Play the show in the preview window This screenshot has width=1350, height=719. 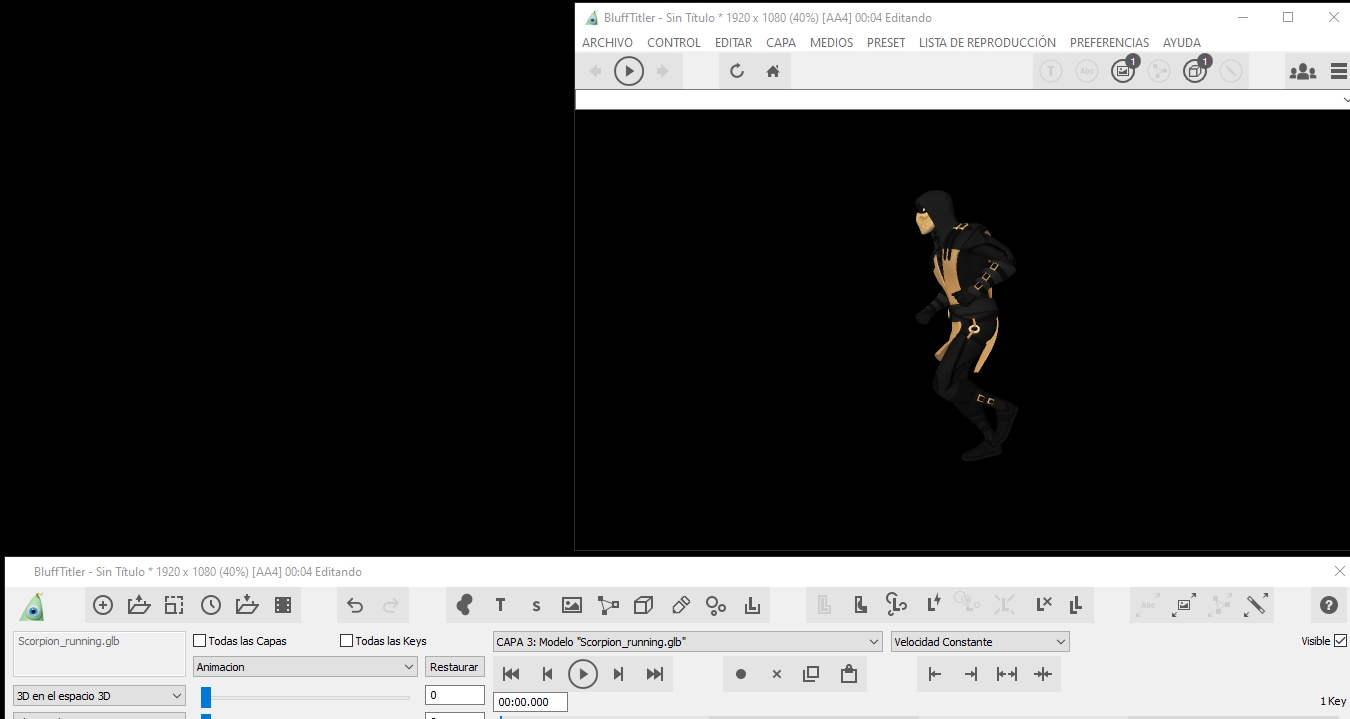[x=629, y=71]
